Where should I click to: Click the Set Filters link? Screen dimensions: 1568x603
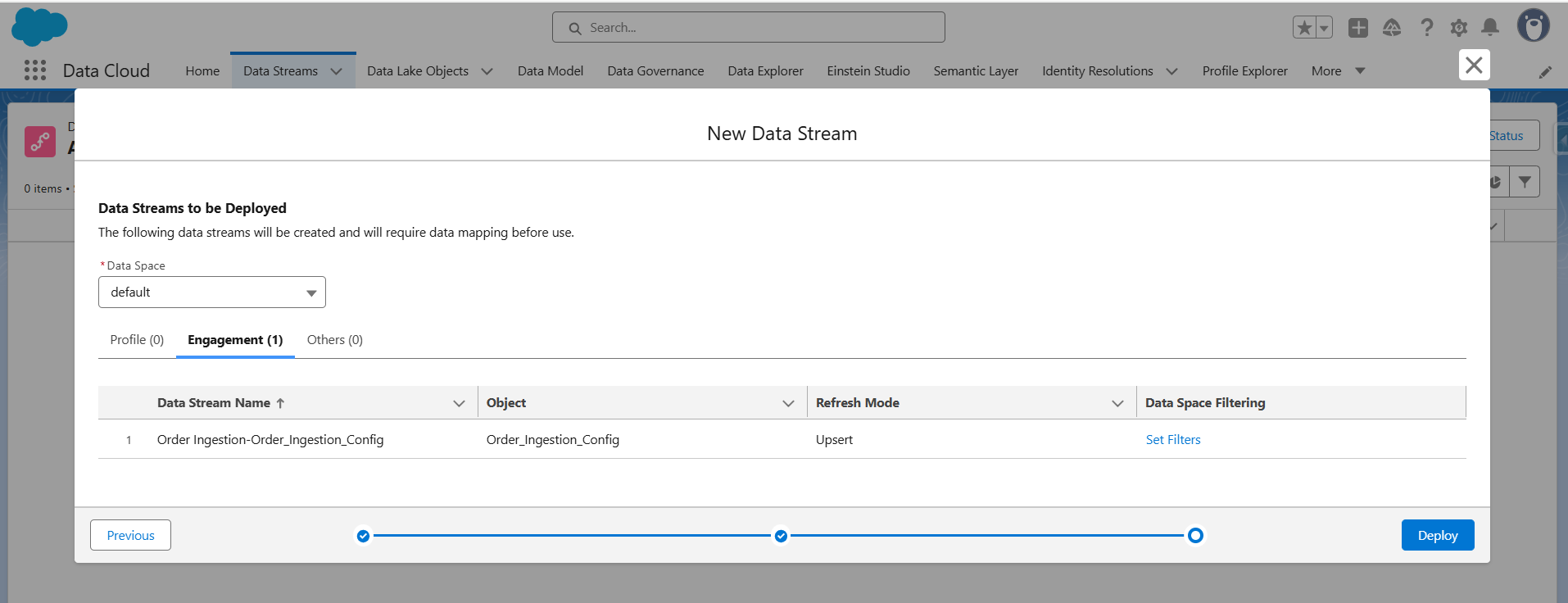pyautogui.click(x=1173, y=440)
